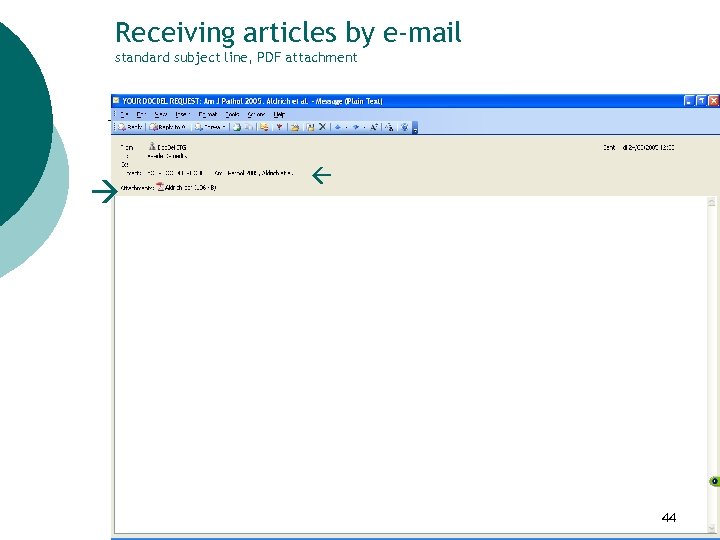This screenshot has height=540, width=720.
Task: Click inside the empty message body area
Action: click(x=410, y=365)
